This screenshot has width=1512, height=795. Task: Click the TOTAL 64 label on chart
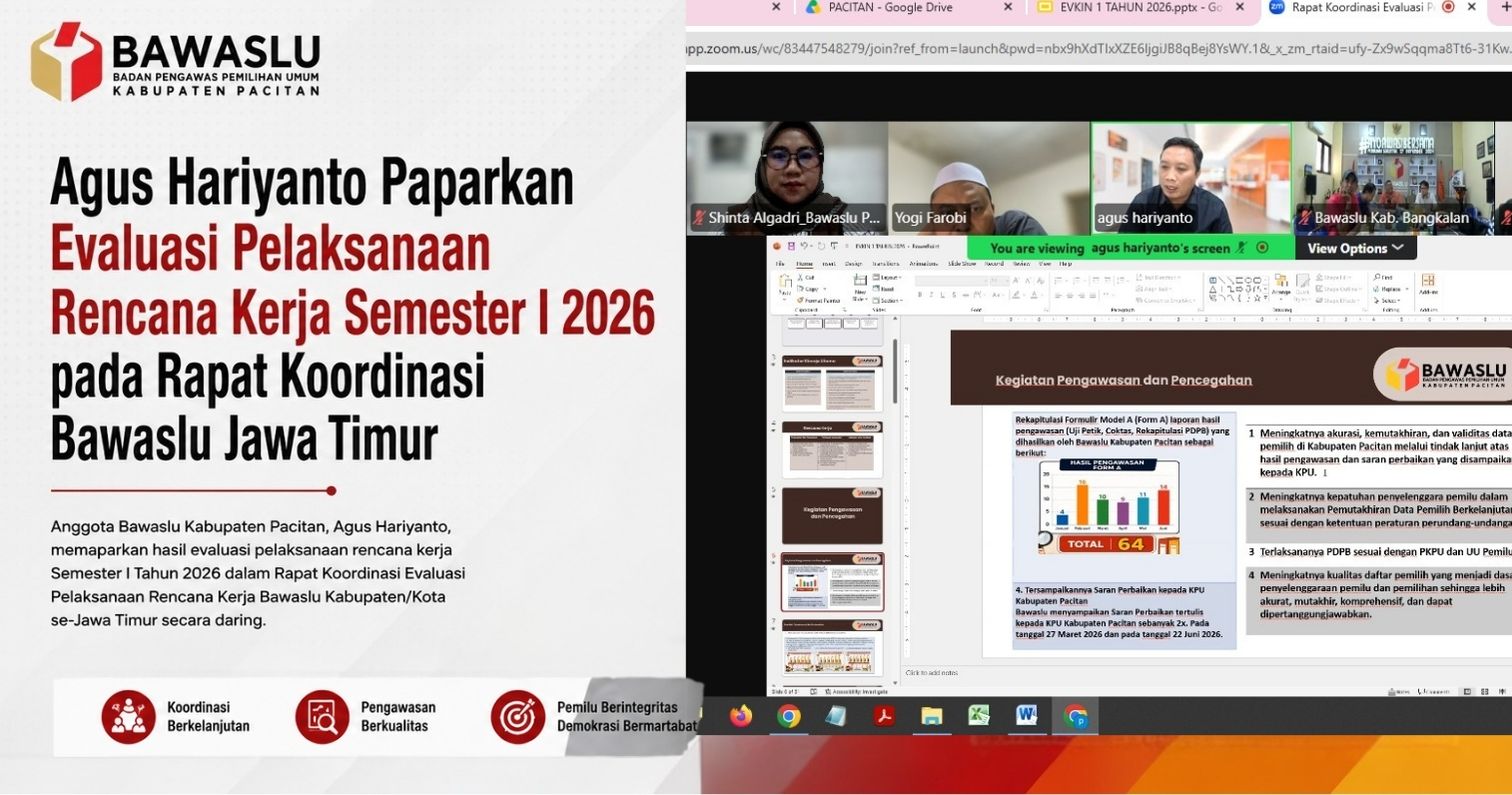pos(1107,544)
